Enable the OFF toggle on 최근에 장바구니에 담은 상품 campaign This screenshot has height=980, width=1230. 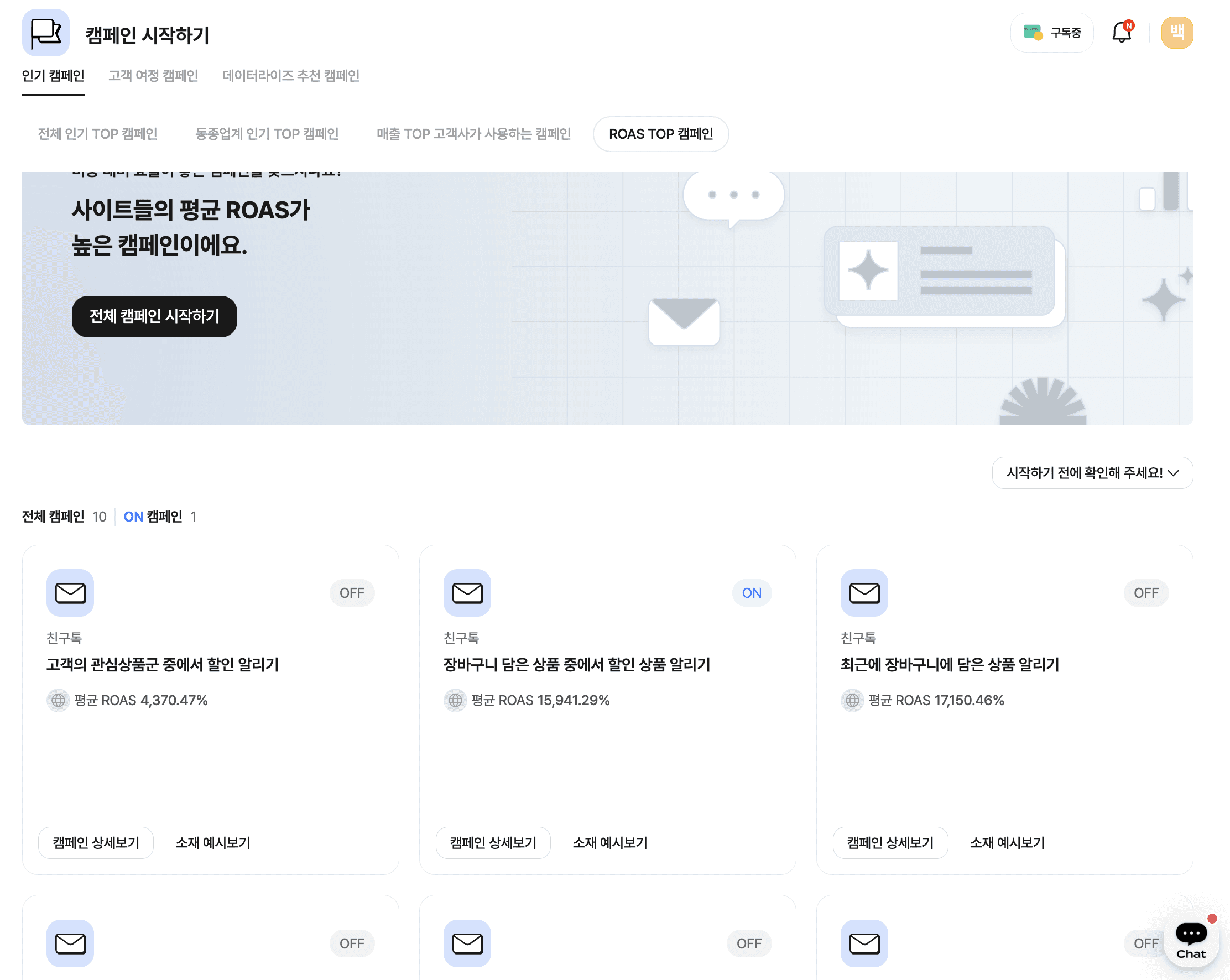click(1145, 593)
